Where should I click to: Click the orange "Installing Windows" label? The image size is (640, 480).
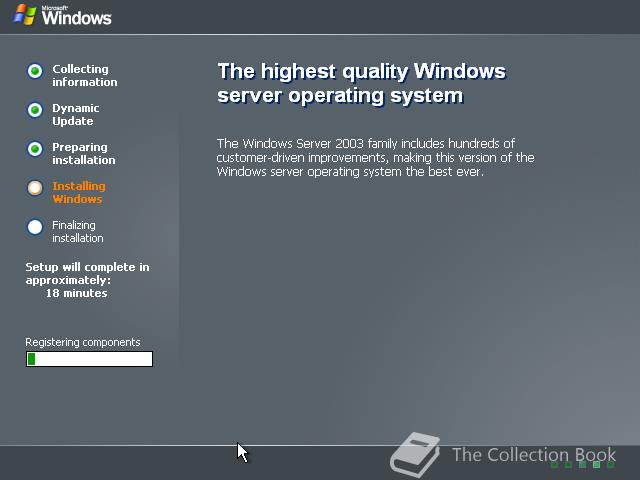tap(79, 193)
